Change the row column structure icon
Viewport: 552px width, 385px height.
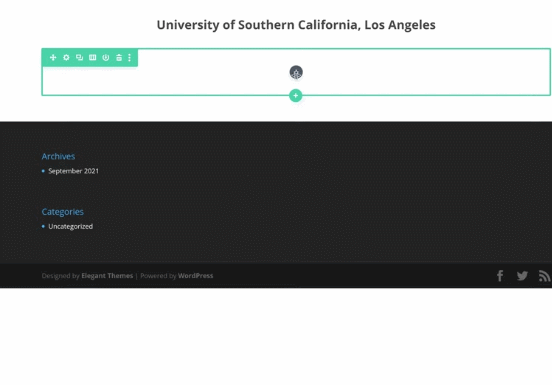coord(93,57)
